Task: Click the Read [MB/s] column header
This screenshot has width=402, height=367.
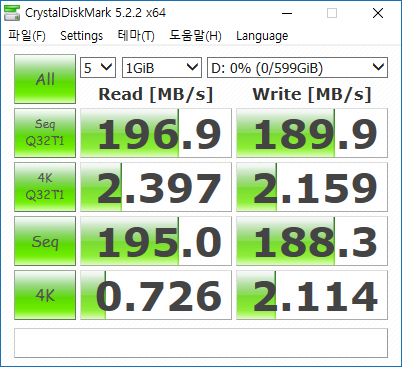Action: (156, 94)
